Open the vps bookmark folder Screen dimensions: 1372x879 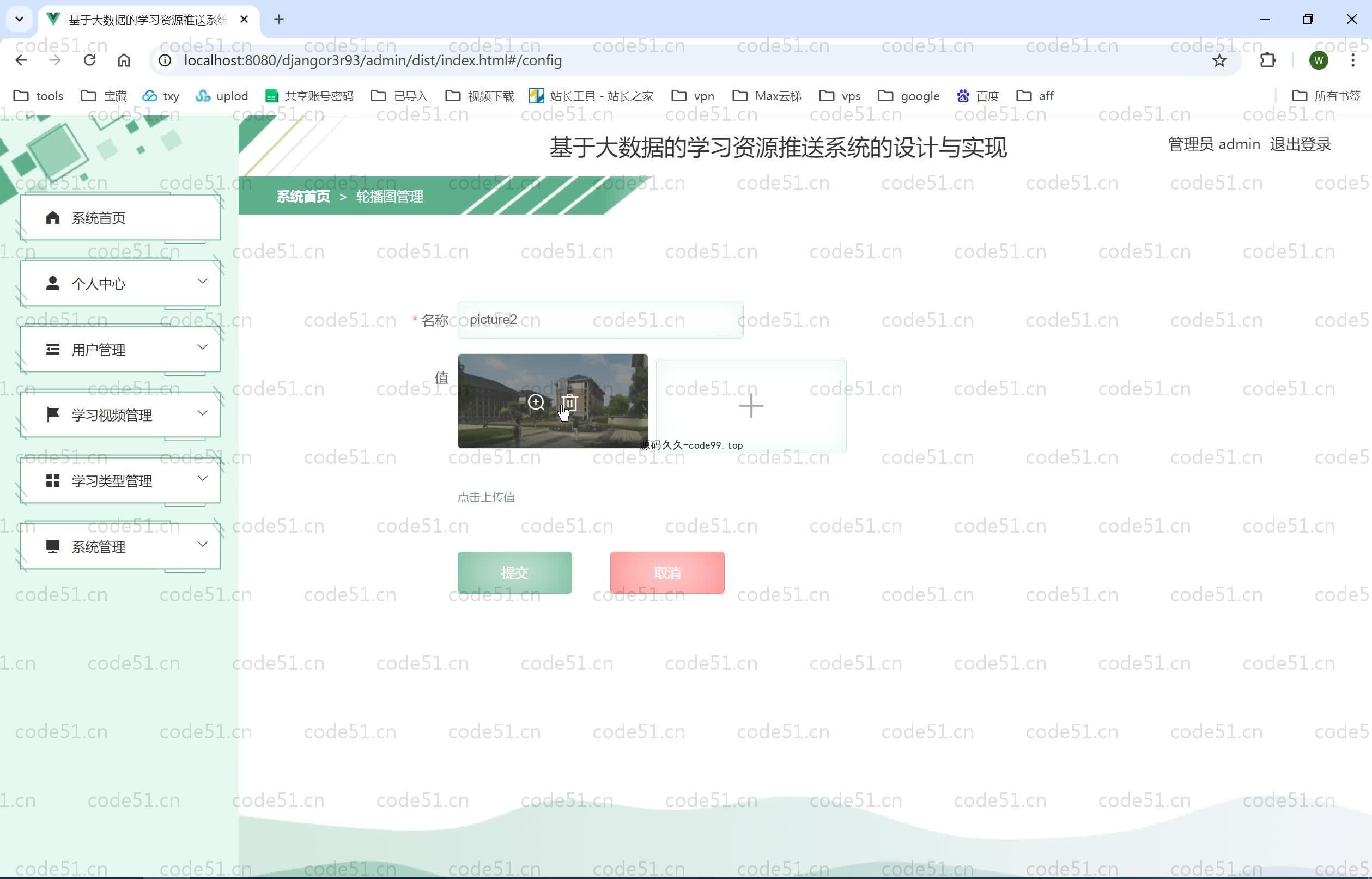(x=840, y=96)
